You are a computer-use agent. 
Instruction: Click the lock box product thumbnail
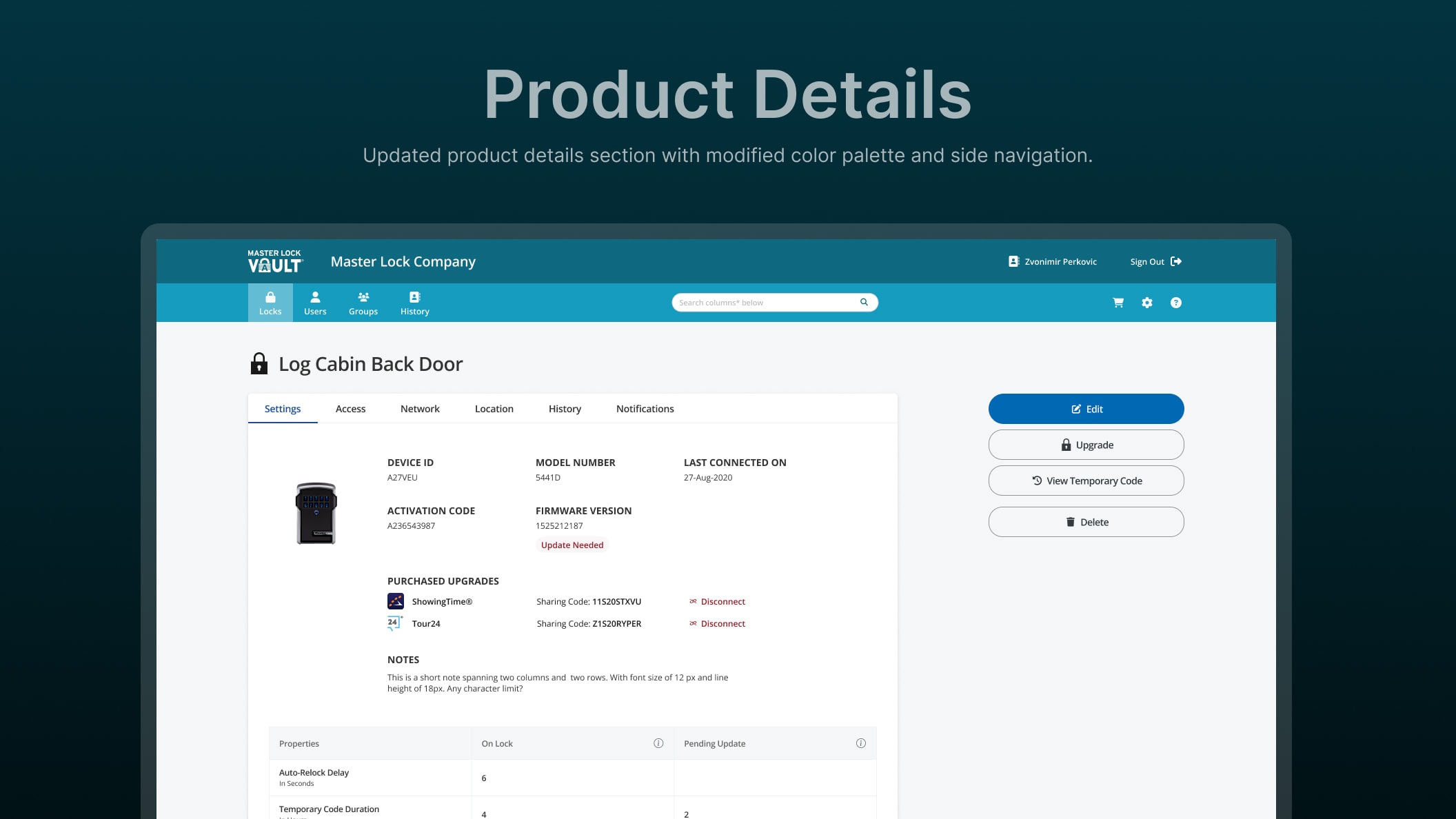click(x=316, y=514)
